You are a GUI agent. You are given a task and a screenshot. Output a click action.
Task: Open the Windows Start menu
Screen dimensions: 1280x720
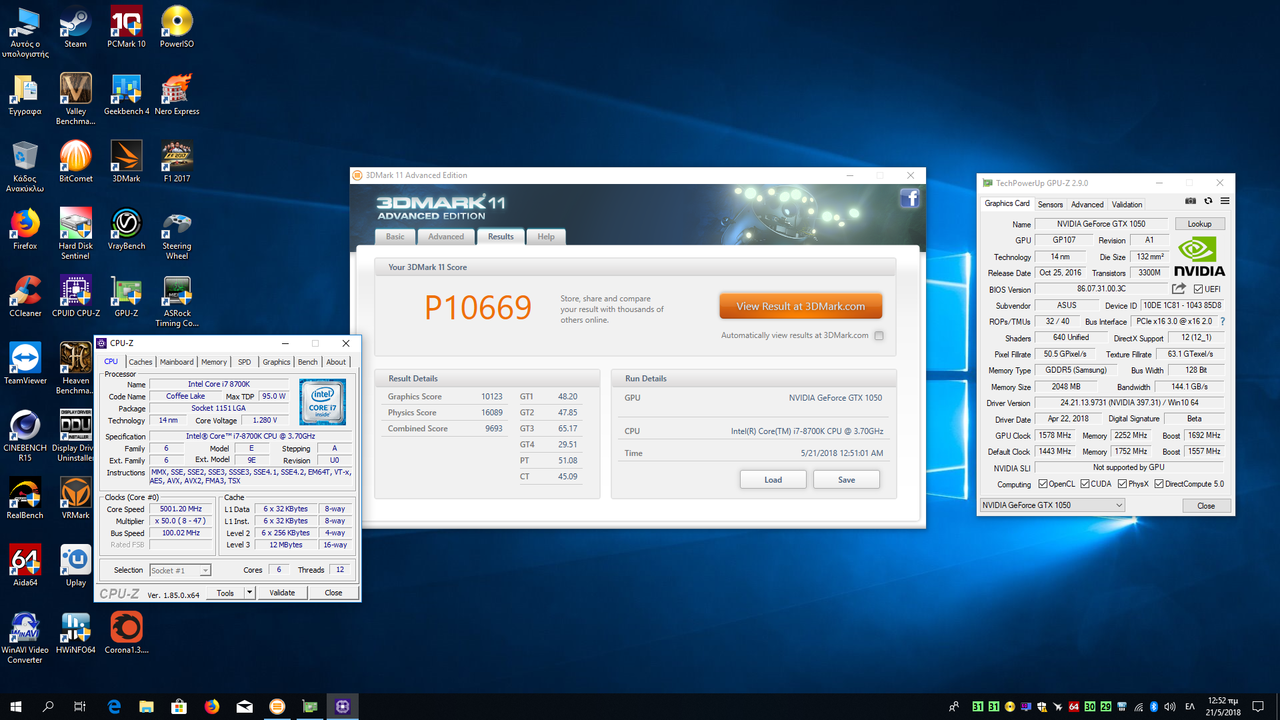click(x=16, y=707)
